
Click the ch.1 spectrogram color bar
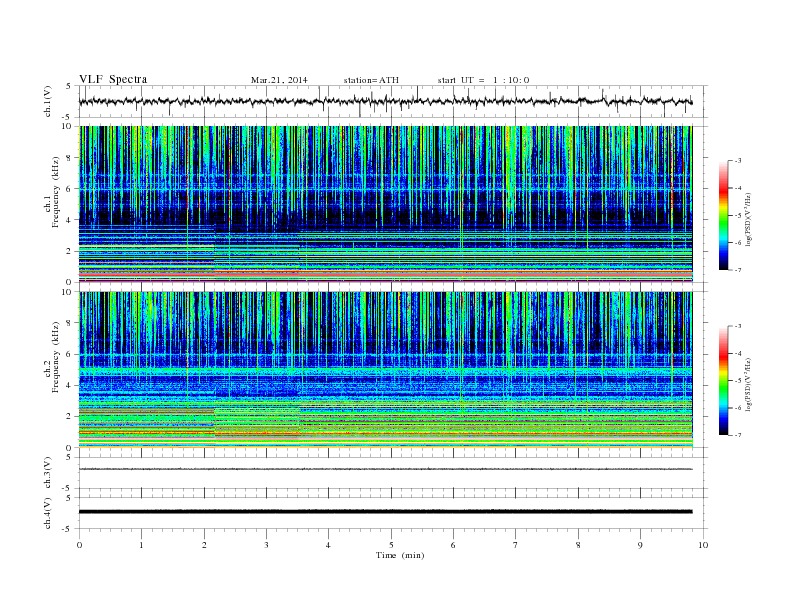click(x=723, y=215)
